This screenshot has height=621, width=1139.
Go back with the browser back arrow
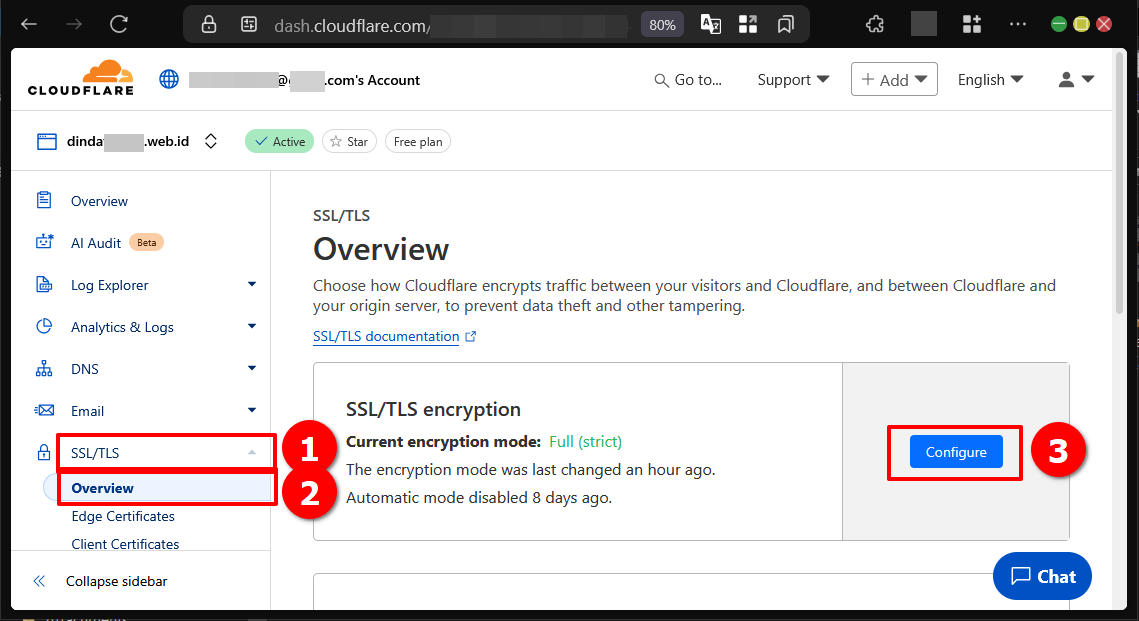click(x=28, y=24)
